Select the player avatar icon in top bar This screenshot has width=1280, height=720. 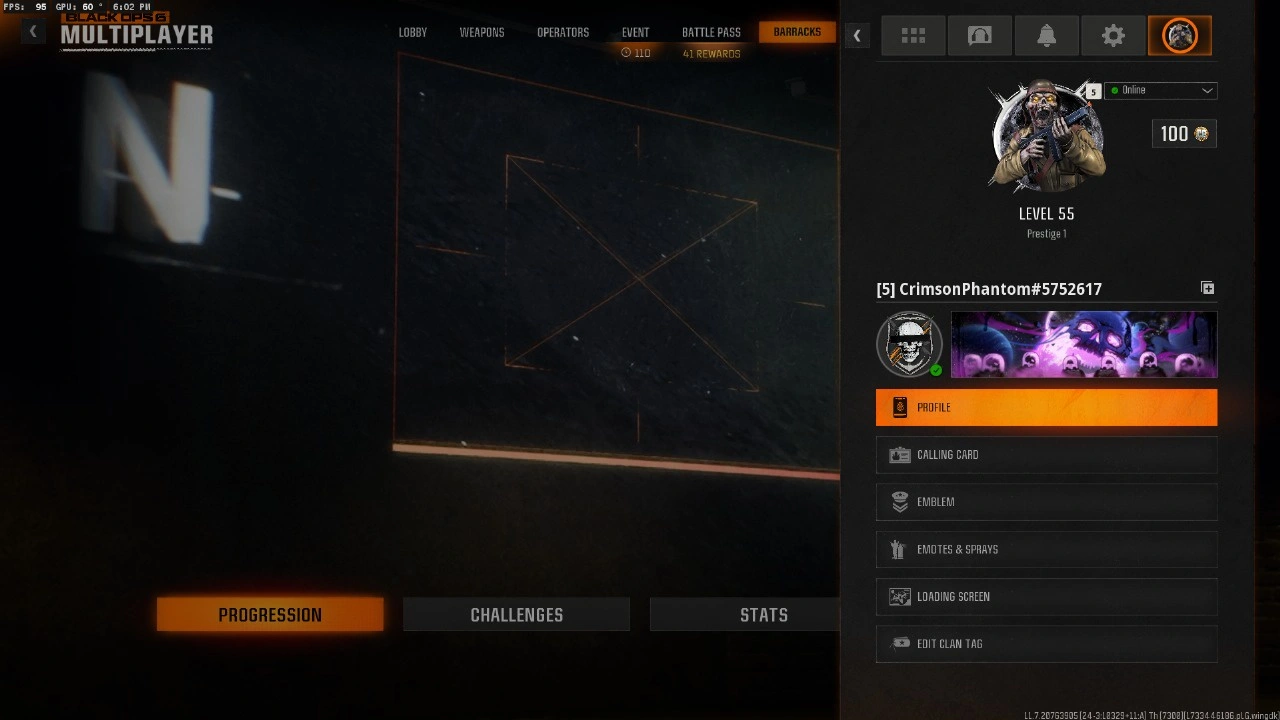coord(1180,36)
